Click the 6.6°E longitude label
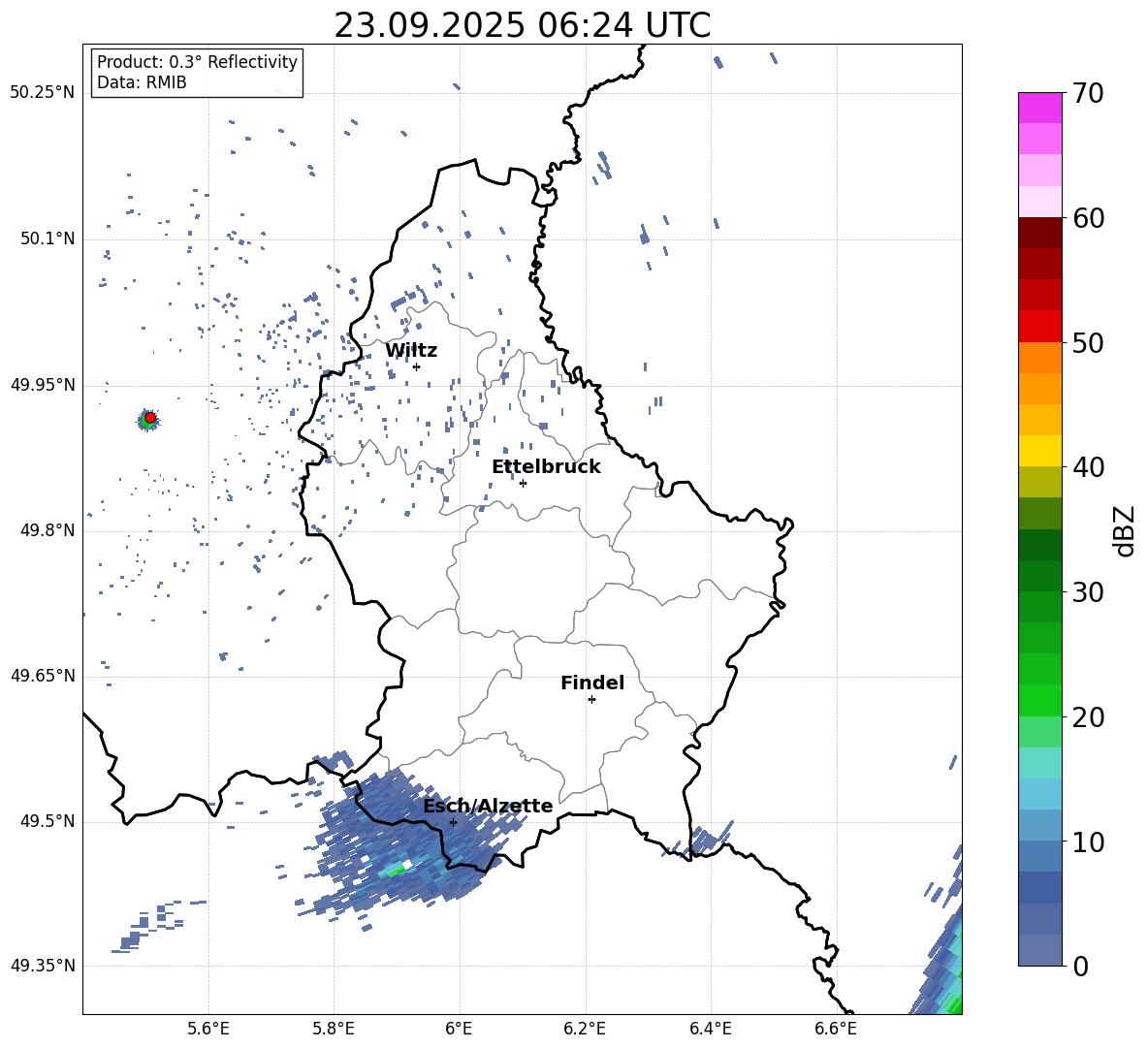This screenshot has height=1048, width=1148. pos(836,1030)
